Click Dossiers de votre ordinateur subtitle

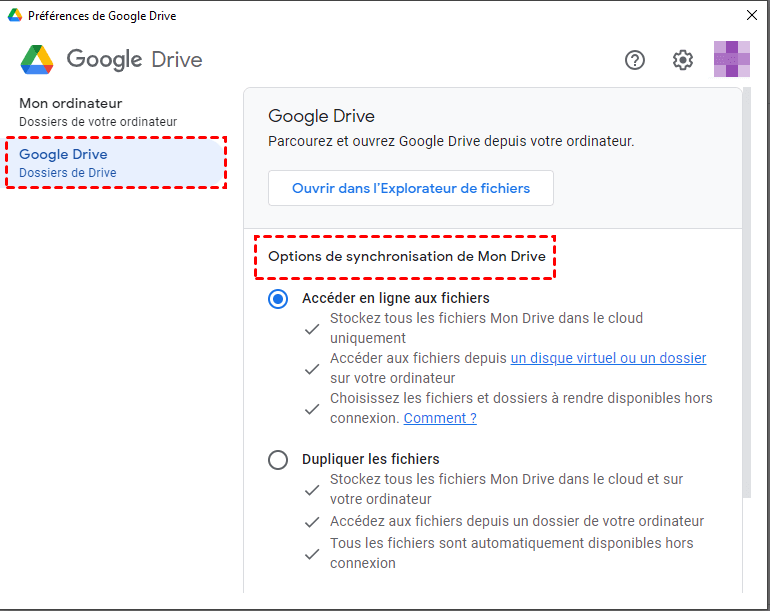click(x=98, y=122)
